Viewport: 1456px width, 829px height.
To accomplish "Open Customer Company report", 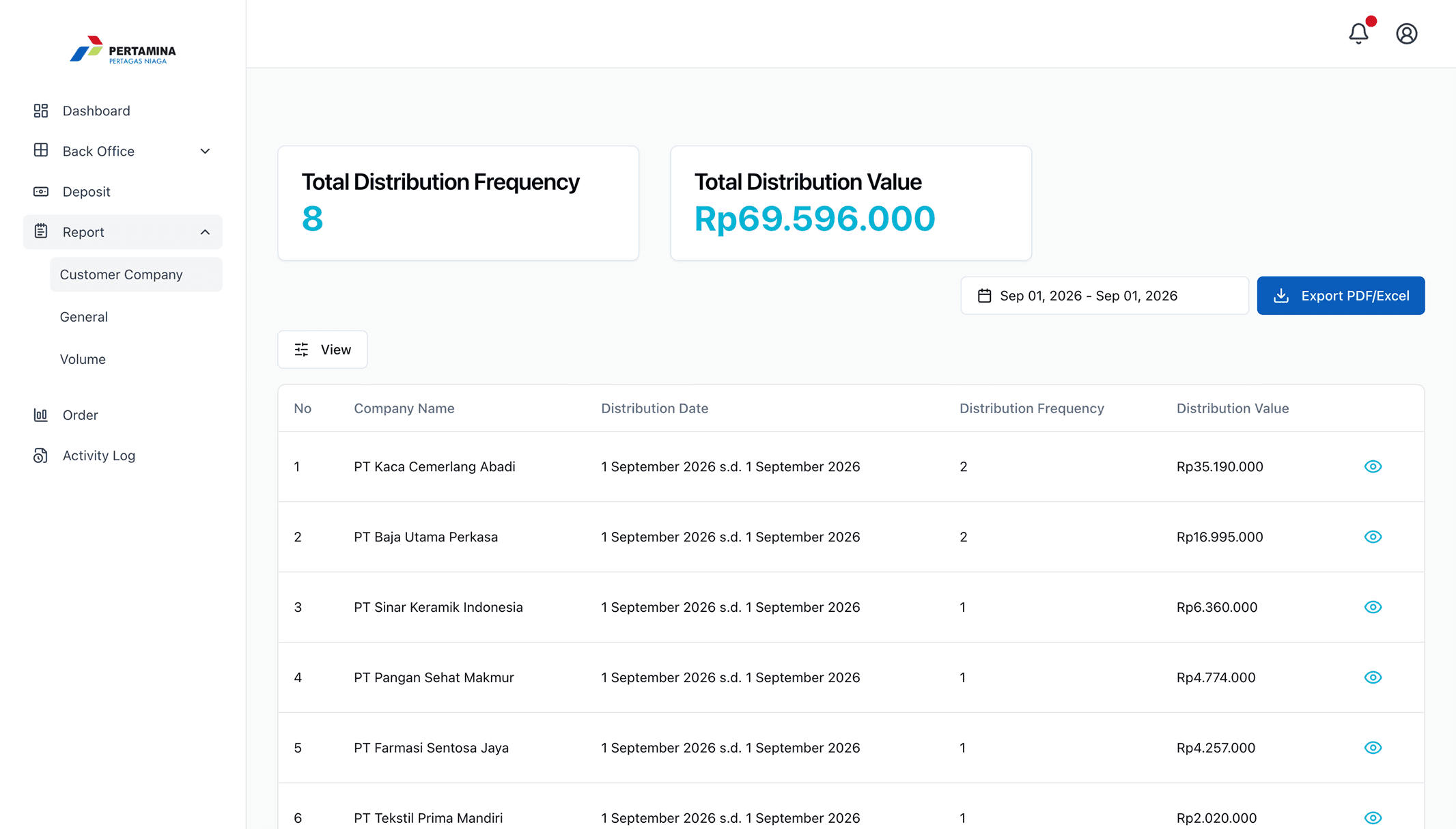I will coord(136,275).
